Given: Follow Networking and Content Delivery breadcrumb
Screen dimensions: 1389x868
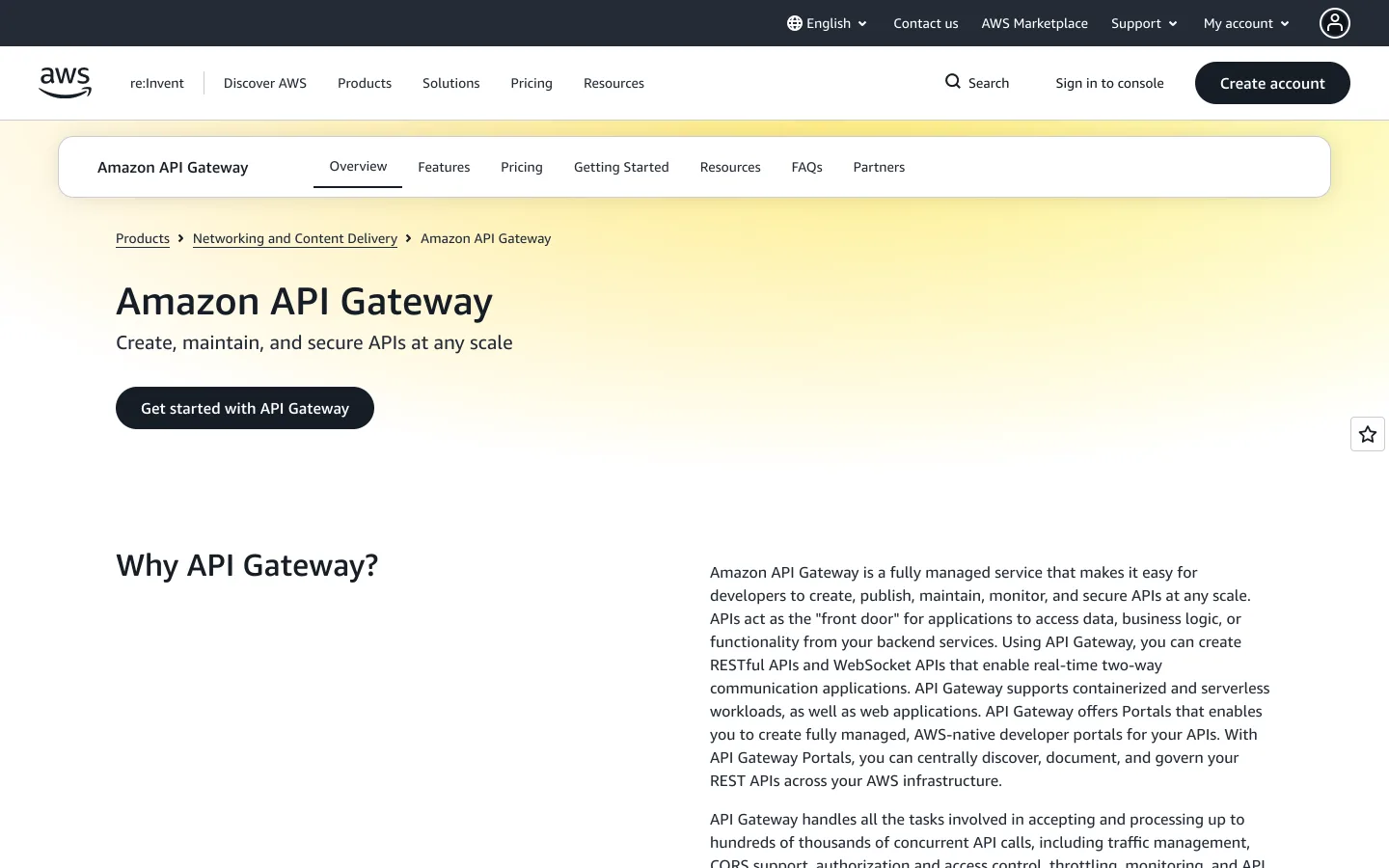Looking at the screenshot, I should (x=295, y=238).
